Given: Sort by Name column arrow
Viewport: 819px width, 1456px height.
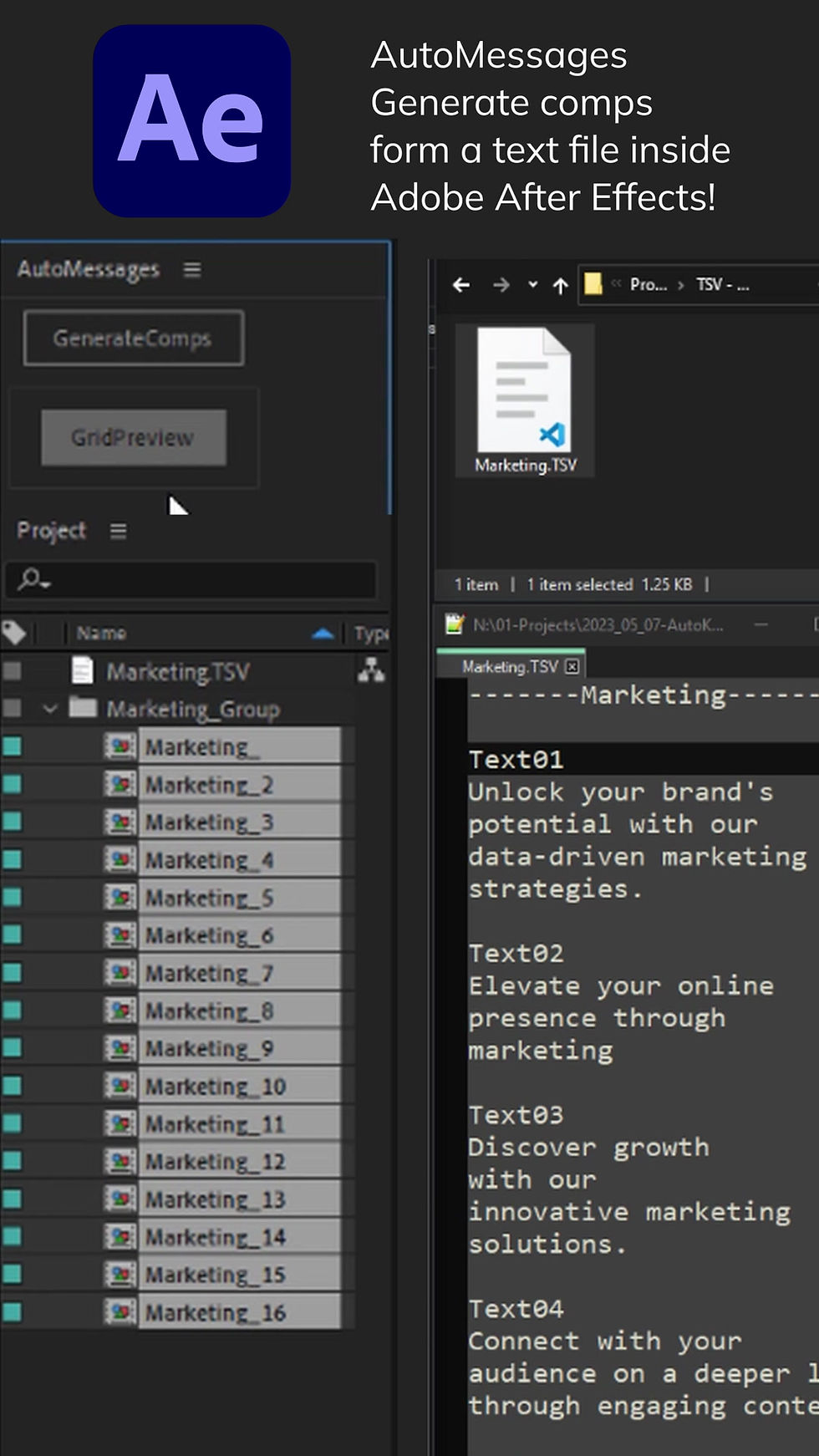Looking at the screenshot, I should tap(323, 634).
